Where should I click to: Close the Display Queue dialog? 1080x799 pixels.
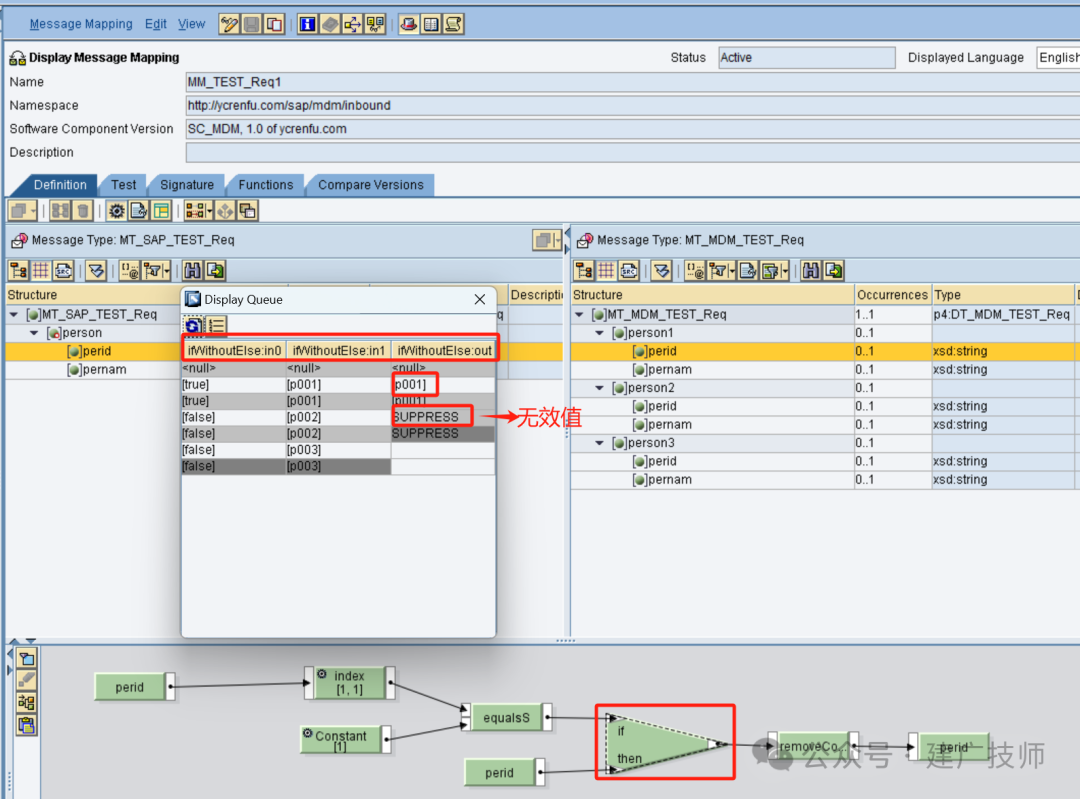[480, 299]
